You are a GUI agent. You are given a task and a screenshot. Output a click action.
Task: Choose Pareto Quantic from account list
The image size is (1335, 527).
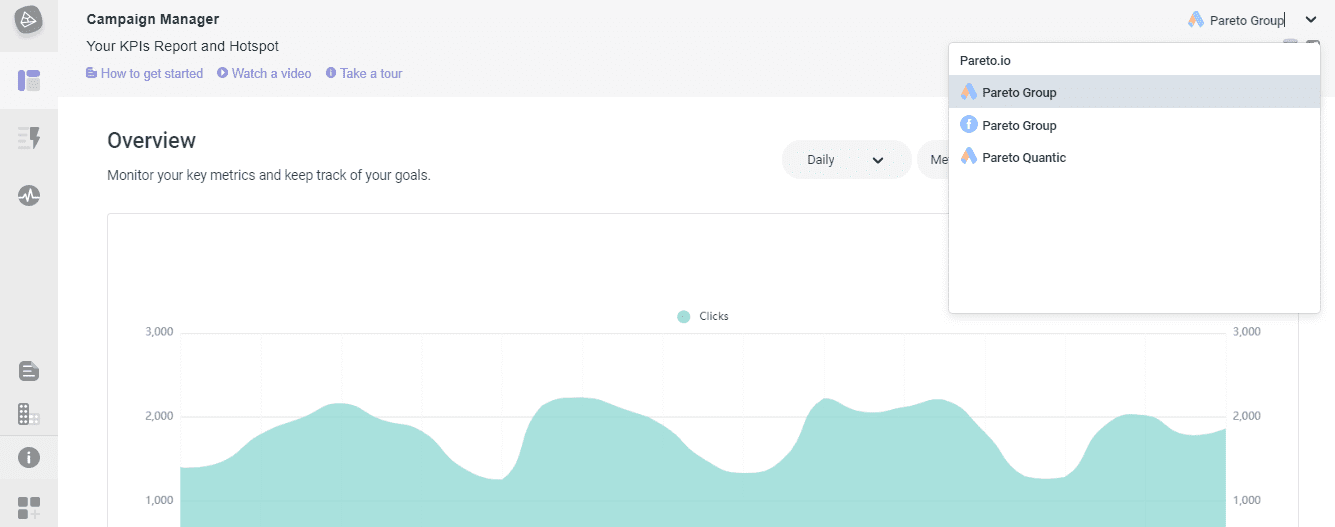click(1023, 158)
